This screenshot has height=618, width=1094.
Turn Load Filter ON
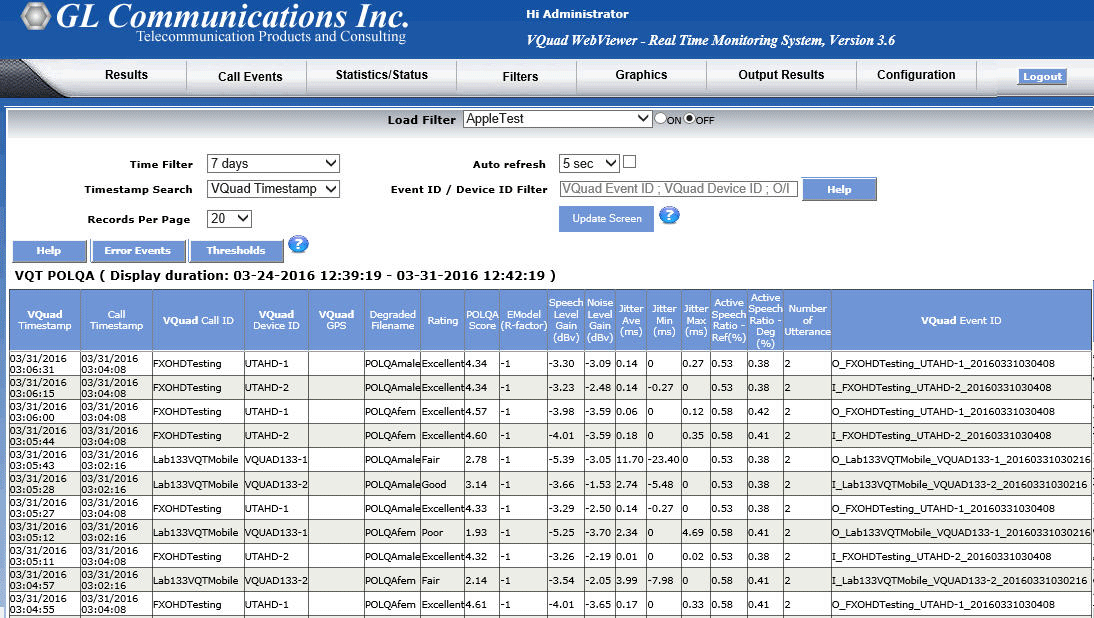tap(660, 119)
